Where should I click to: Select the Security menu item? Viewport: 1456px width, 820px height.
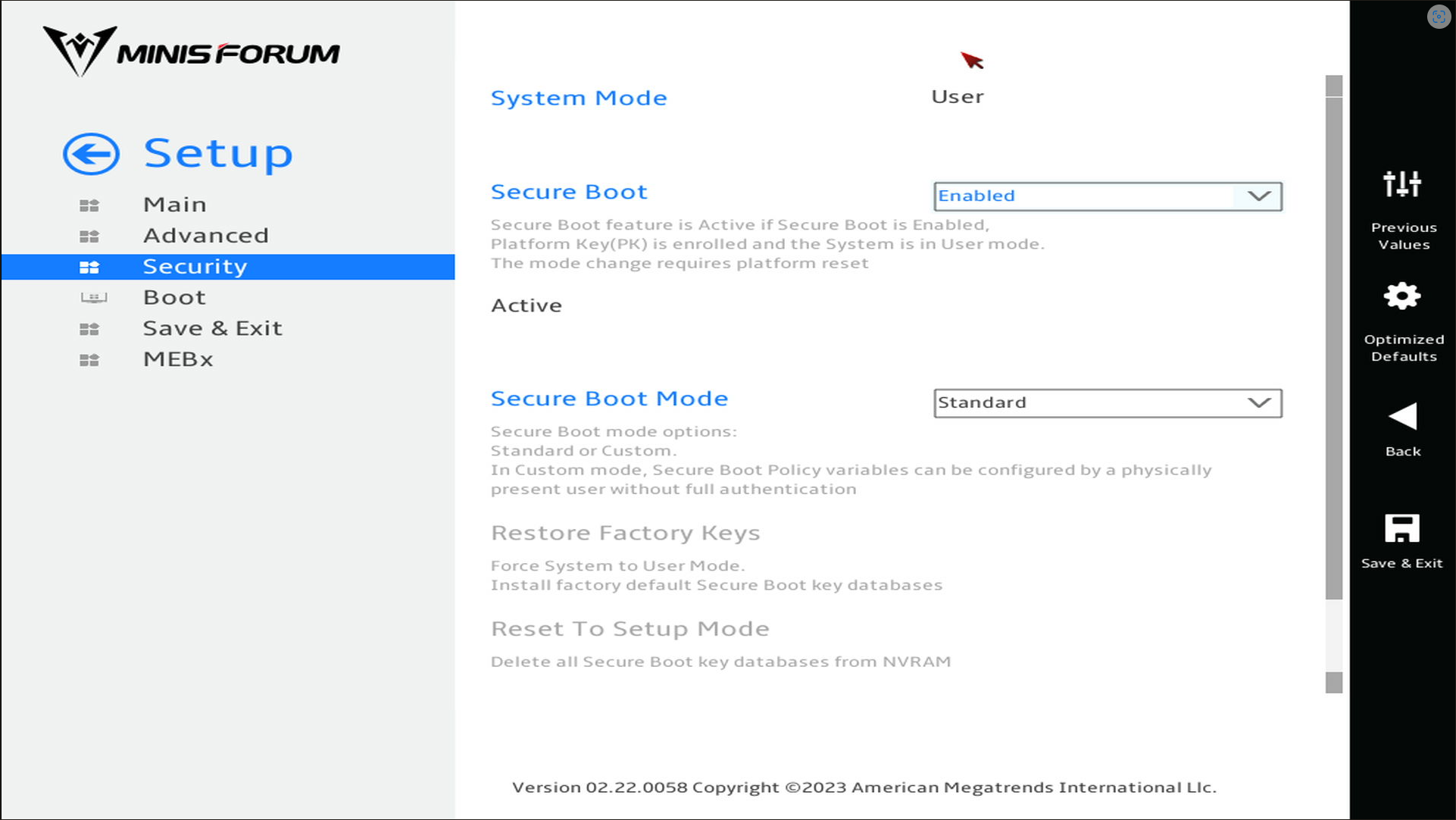coord(195,267)
